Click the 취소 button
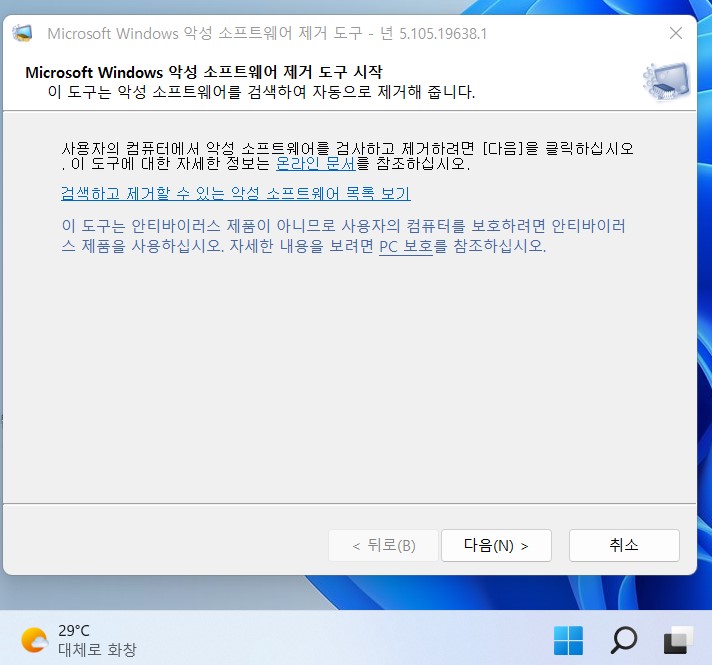The height and width of the screenshot is (665, 712). 624,545
